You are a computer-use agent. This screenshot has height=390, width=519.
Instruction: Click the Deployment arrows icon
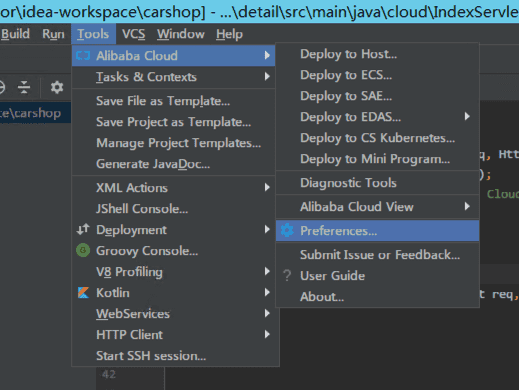pos(83,229)
